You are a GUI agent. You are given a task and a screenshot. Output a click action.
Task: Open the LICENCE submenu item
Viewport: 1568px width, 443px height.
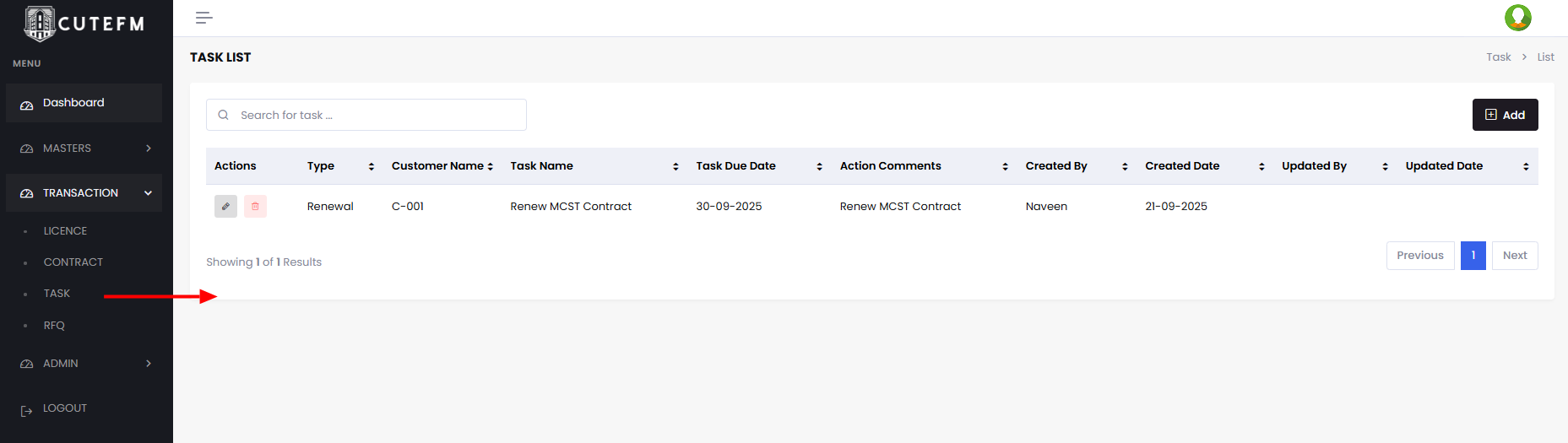65,231
